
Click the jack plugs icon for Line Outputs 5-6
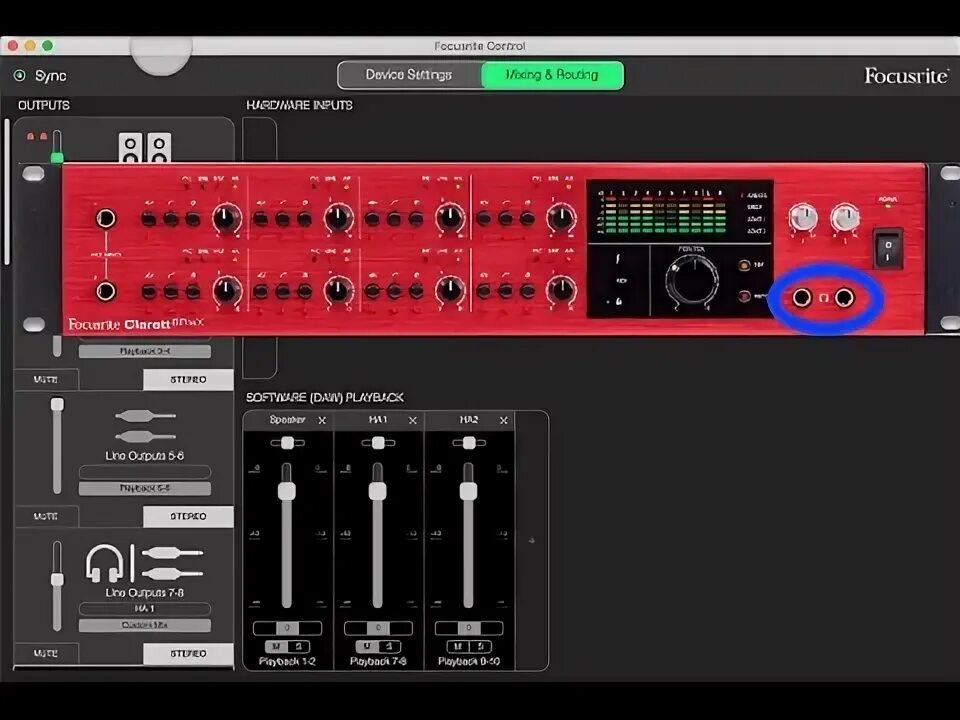(x=145, y=426)
